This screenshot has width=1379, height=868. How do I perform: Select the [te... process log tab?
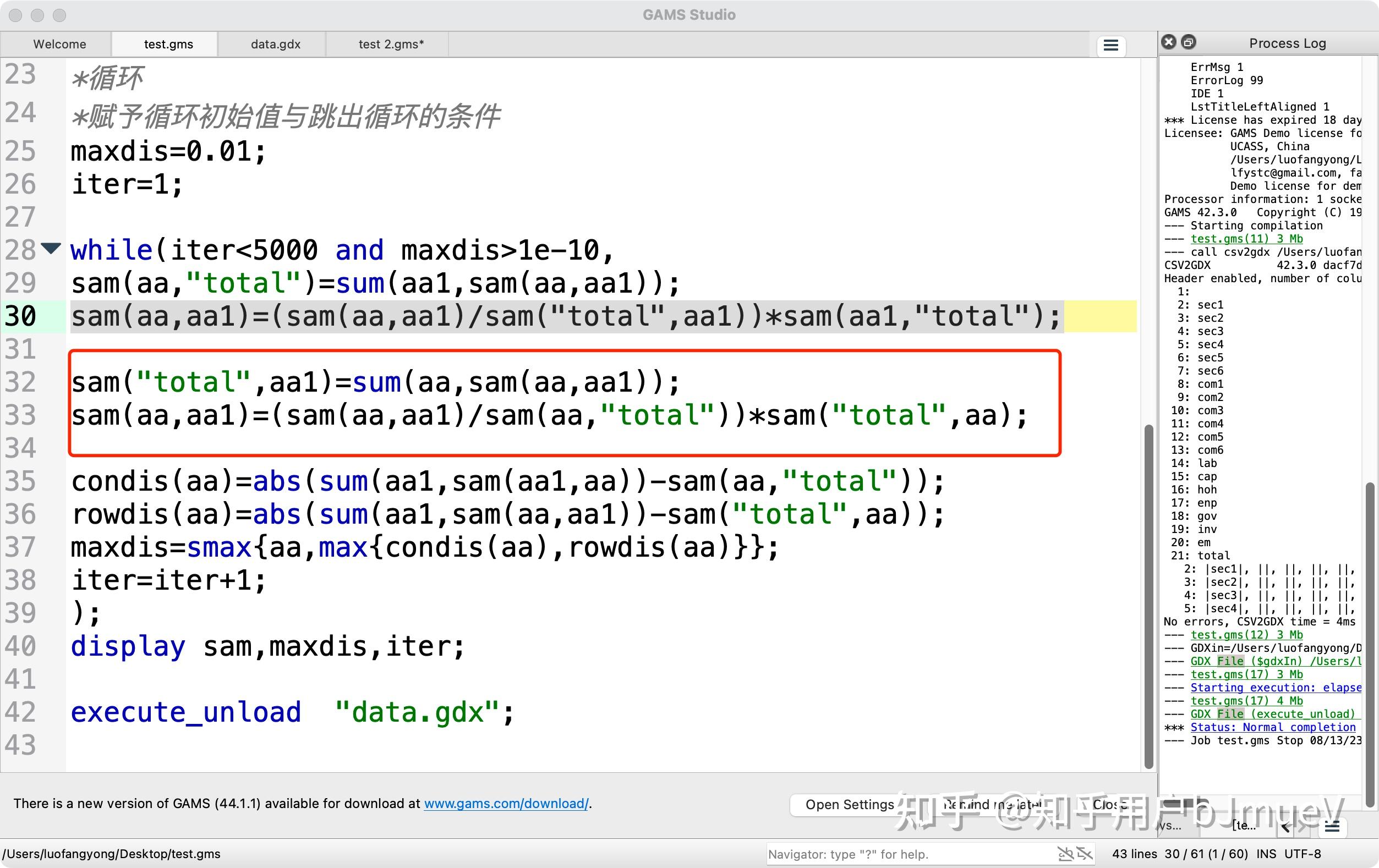click(x=1244, y=825)
